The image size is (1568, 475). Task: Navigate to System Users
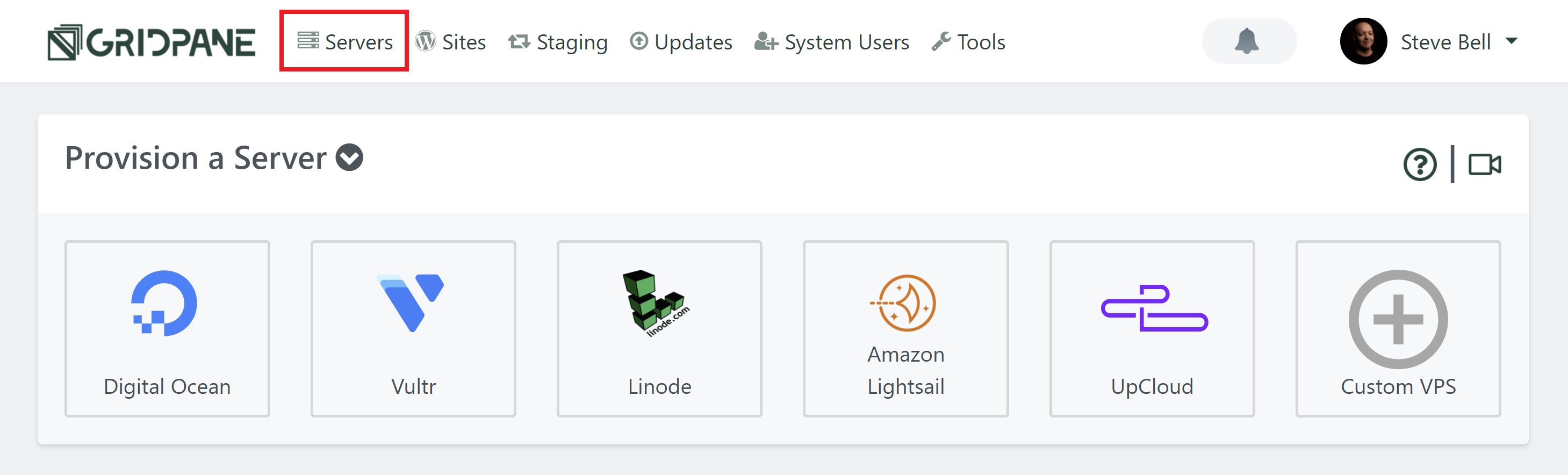click(x=831, y=42)
